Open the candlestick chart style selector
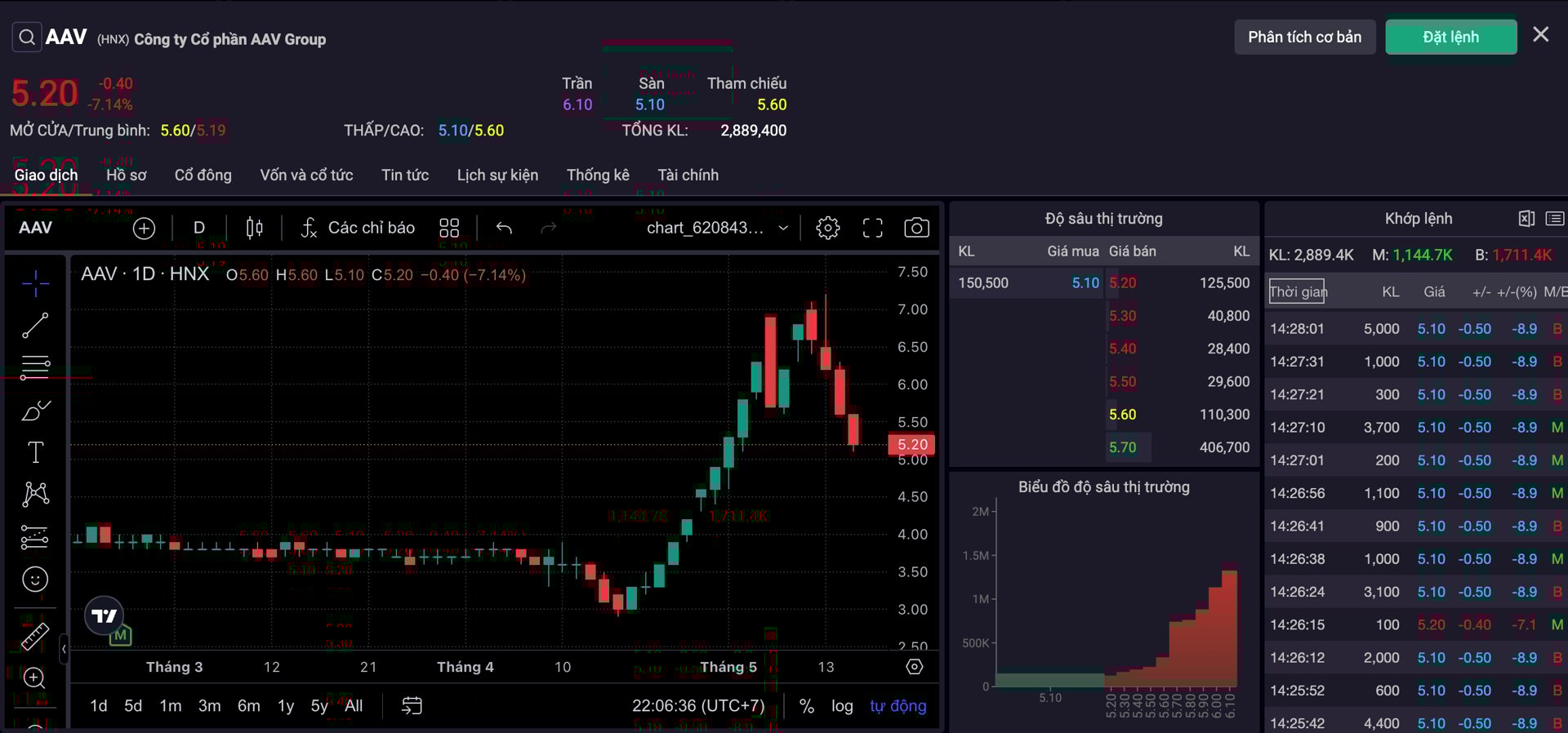1568x733 pixels. pos(255,229)
